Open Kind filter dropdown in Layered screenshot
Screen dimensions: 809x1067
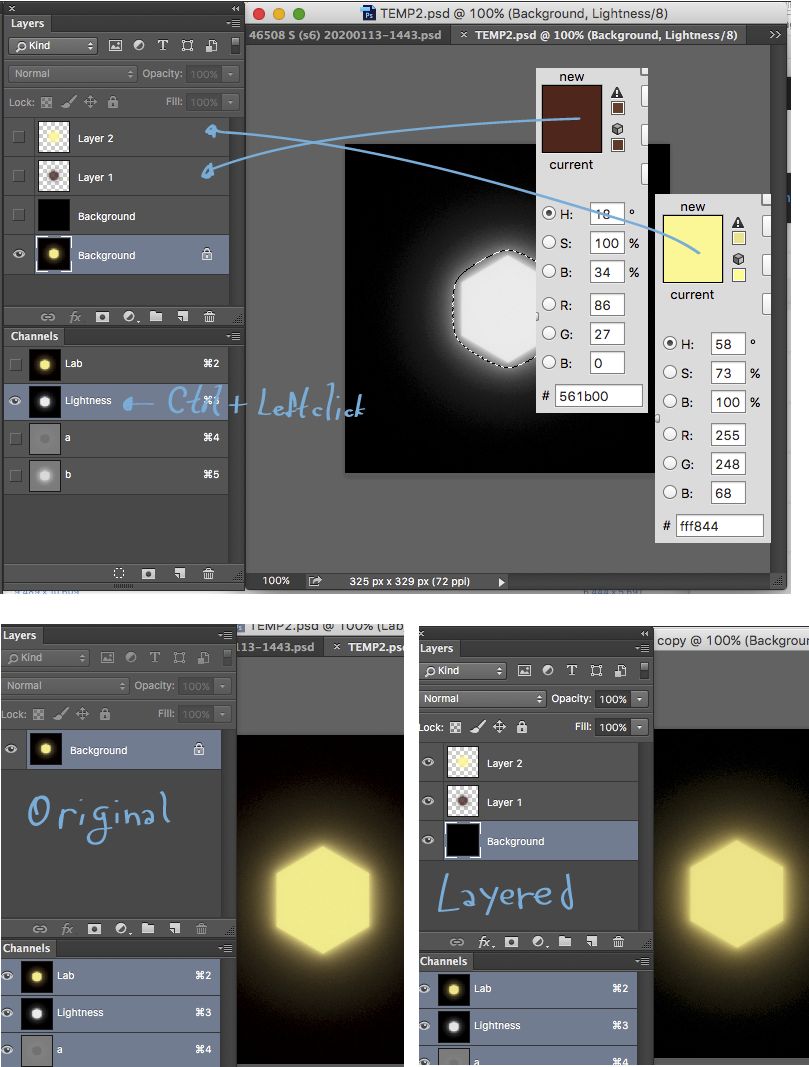465,671
